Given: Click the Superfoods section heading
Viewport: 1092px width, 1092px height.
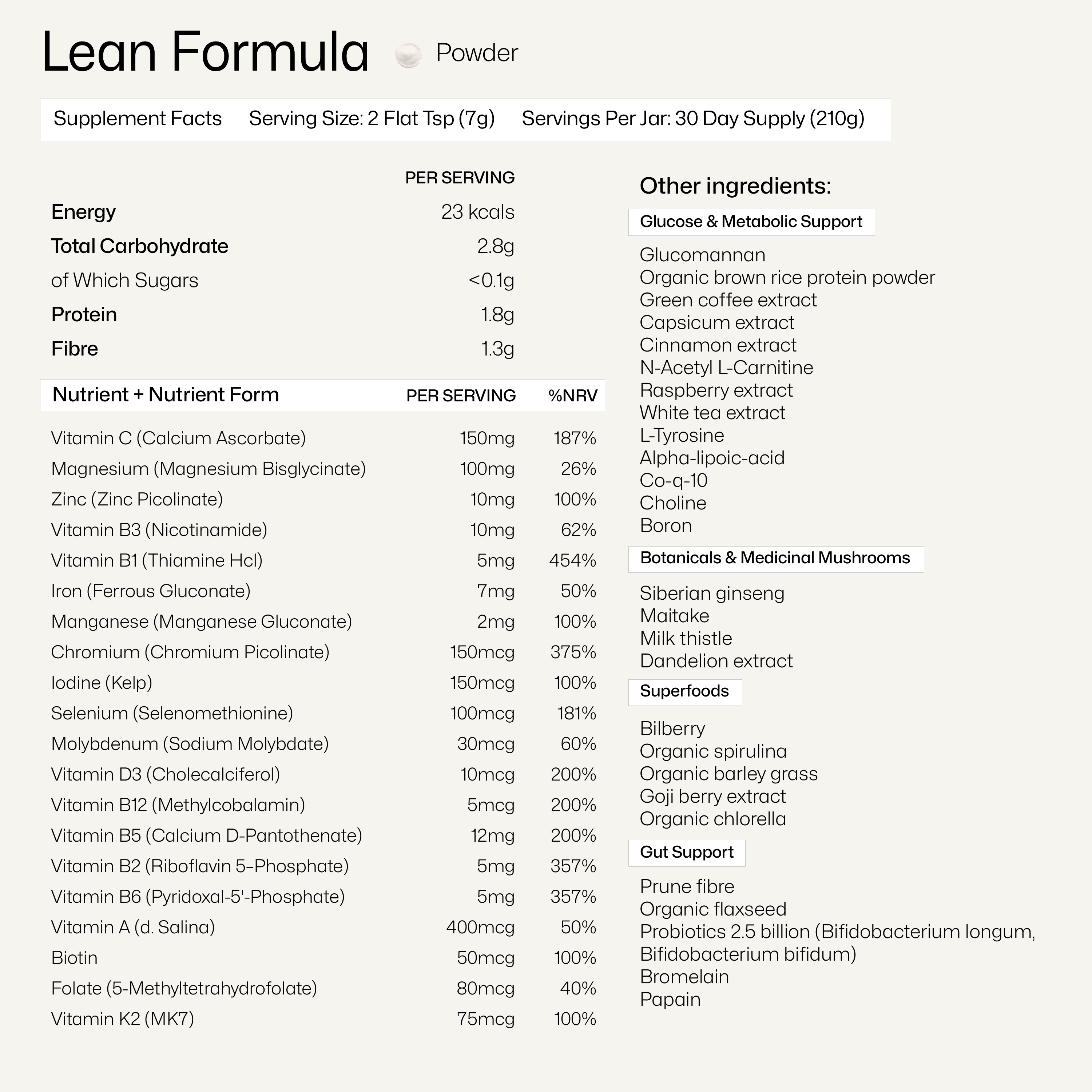Looking at the screenshot, I should [684, 691].
